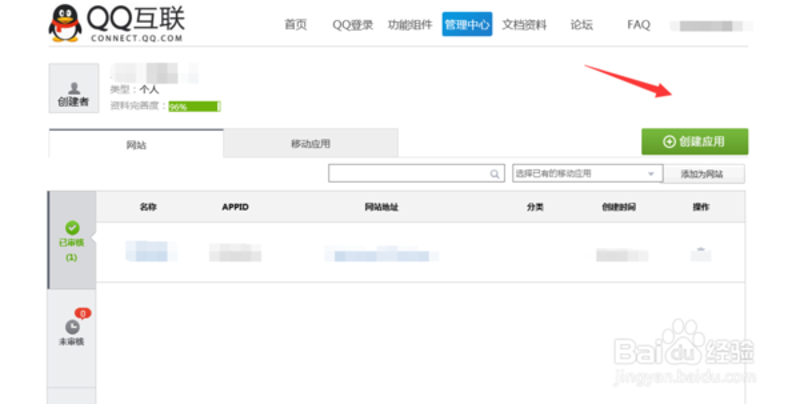The width and height of the screenshot is (800, 404).
Task: Open the 功能组件 nav item
Action: tap(410, 24)
